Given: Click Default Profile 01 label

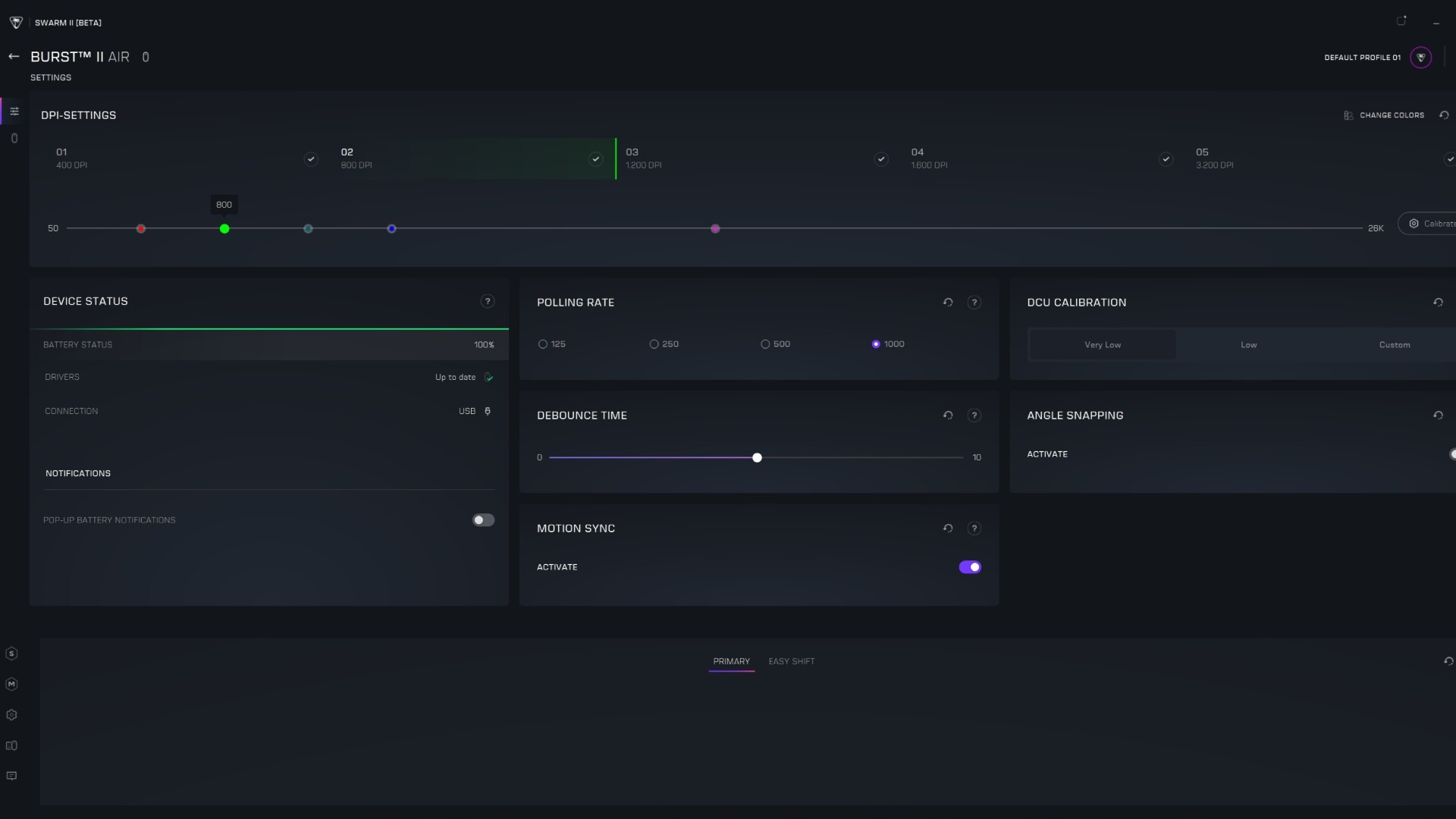Looking at the screenshot, I should 1362,58.
